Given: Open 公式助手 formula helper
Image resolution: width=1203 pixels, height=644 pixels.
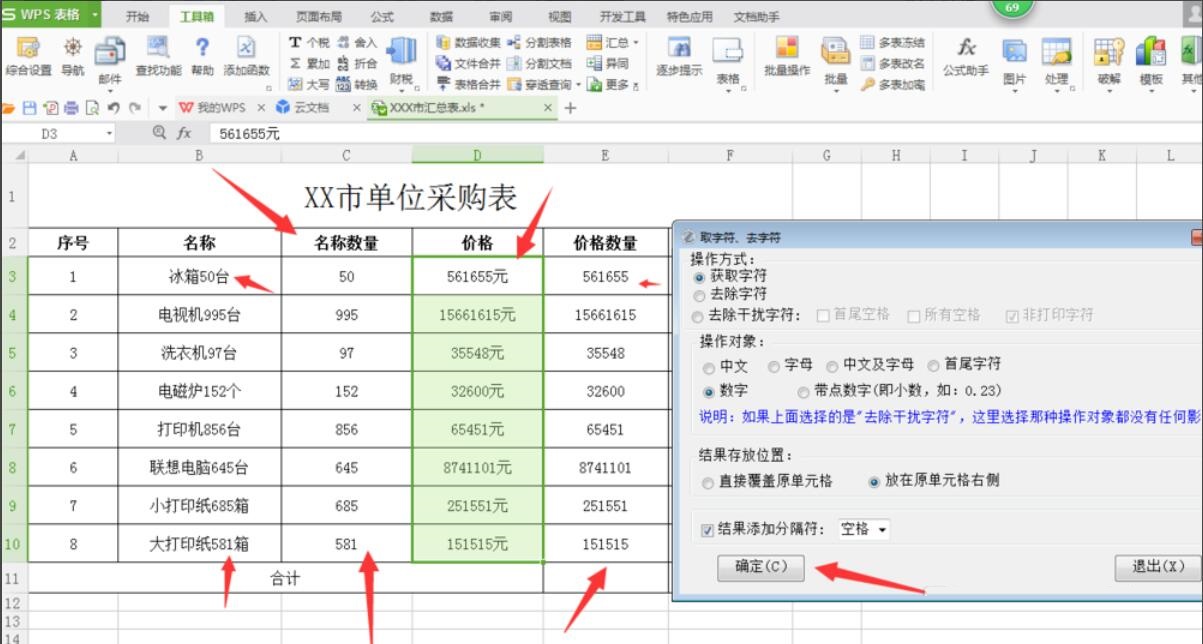Looking at the screenshot, I should (x=966, y=58).
